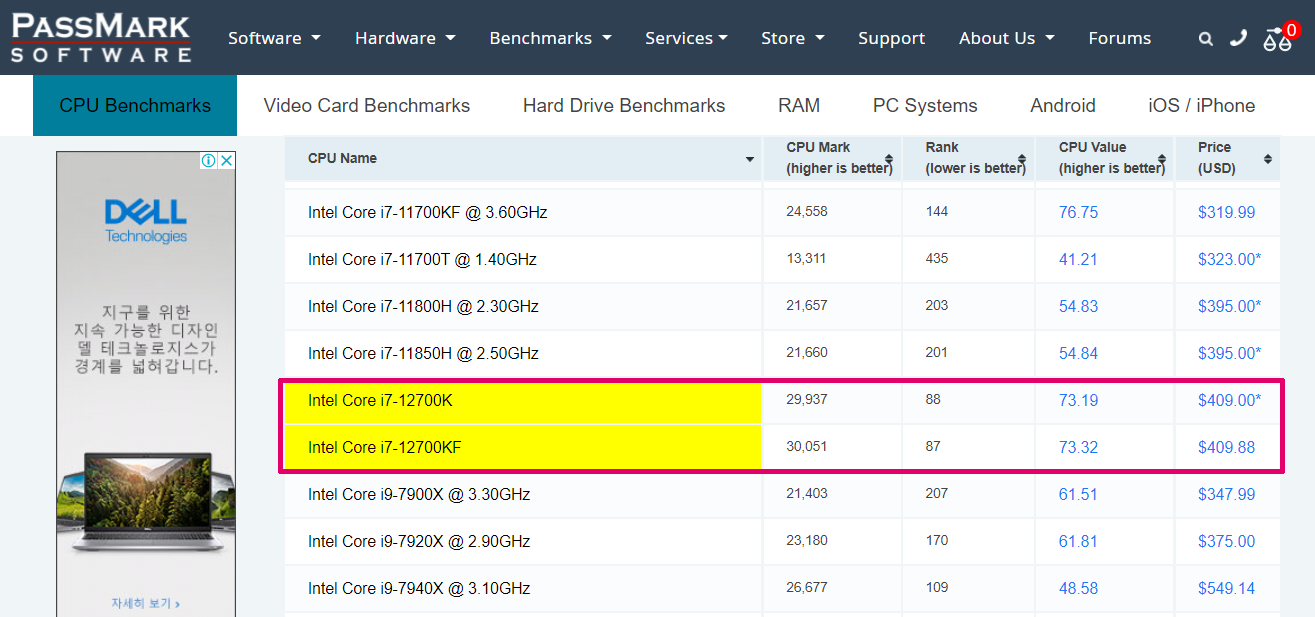The image size is (1315, 617).
Task: Open the Video Card Benchmarks tab
Action: pos(366,105)
